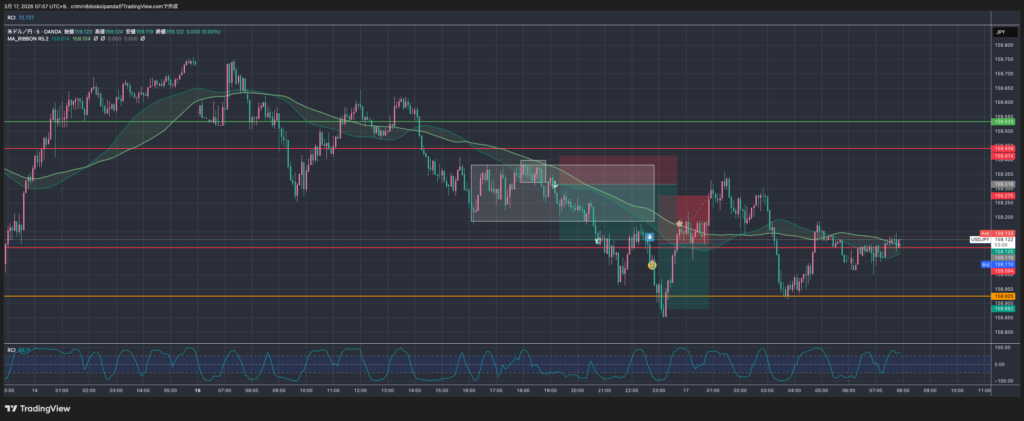Click the green 158.882 price label
This screenshot has height=421, width=1024.
[x=1003, y=309]
